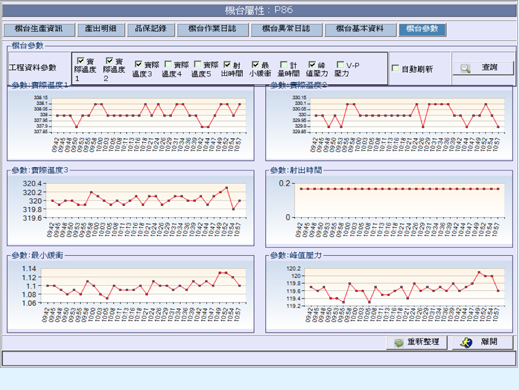Enable the 計量時間 checkbox
Screen dimensions: 519x390
pos(284,64)
